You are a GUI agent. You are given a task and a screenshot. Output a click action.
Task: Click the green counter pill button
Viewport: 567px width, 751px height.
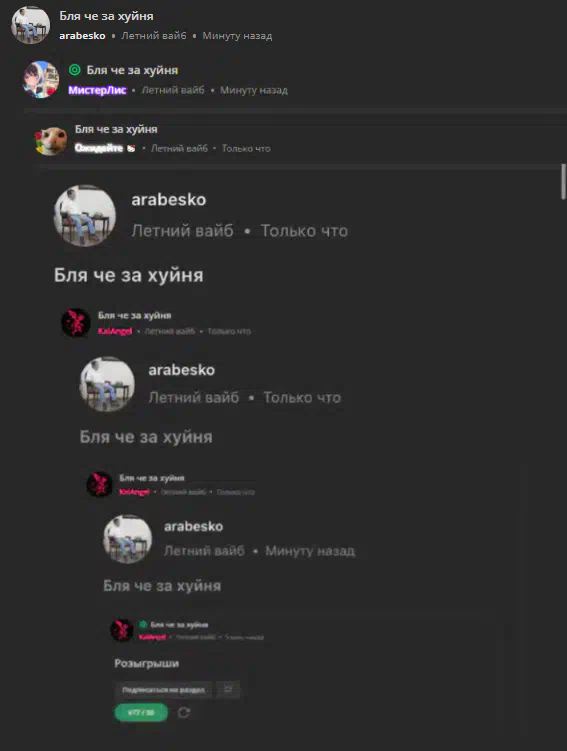tap(141, 712)
